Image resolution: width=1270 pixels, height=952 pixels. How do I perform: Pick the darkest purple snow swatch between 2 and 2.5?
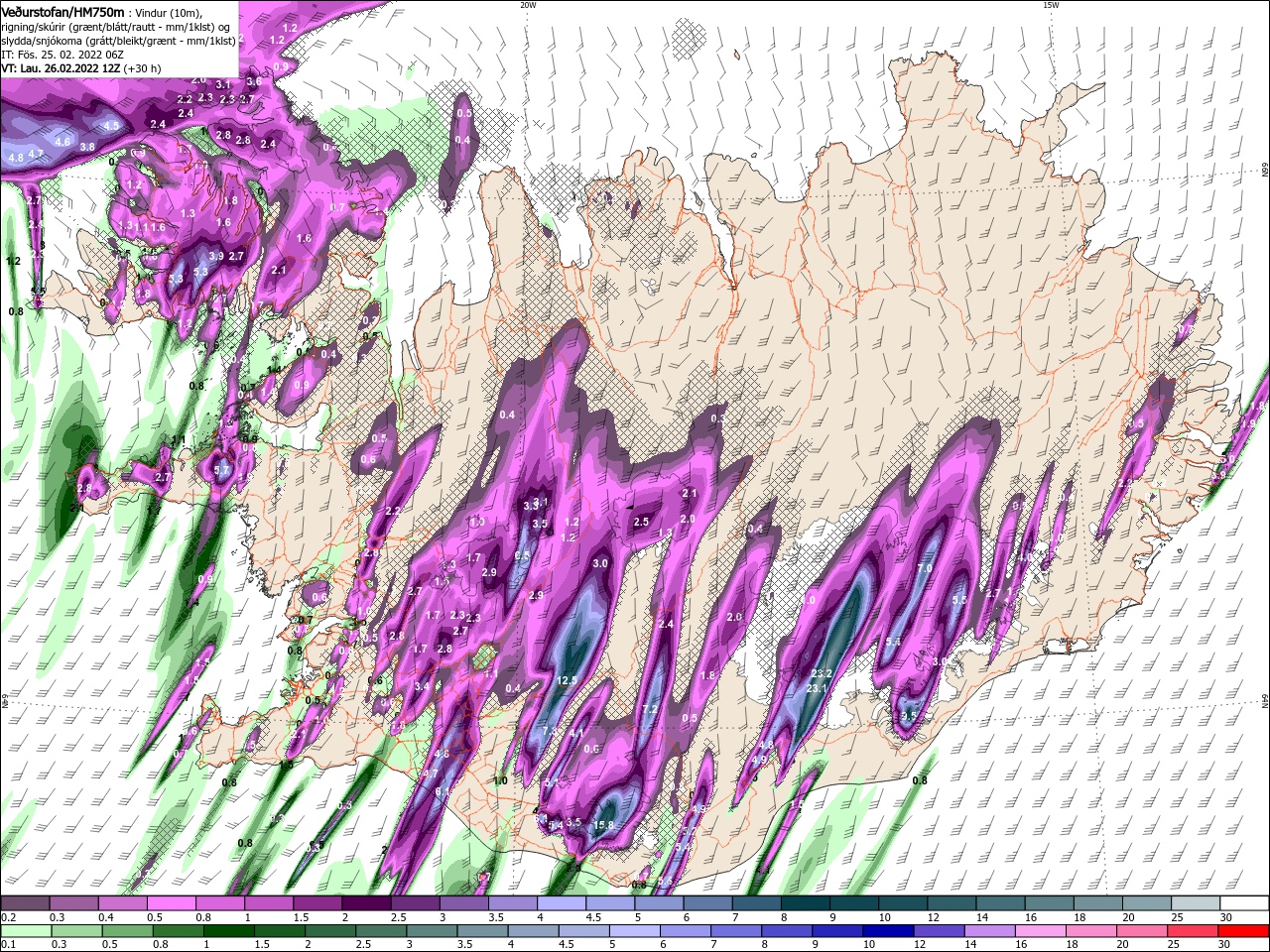tap(366, 903)
